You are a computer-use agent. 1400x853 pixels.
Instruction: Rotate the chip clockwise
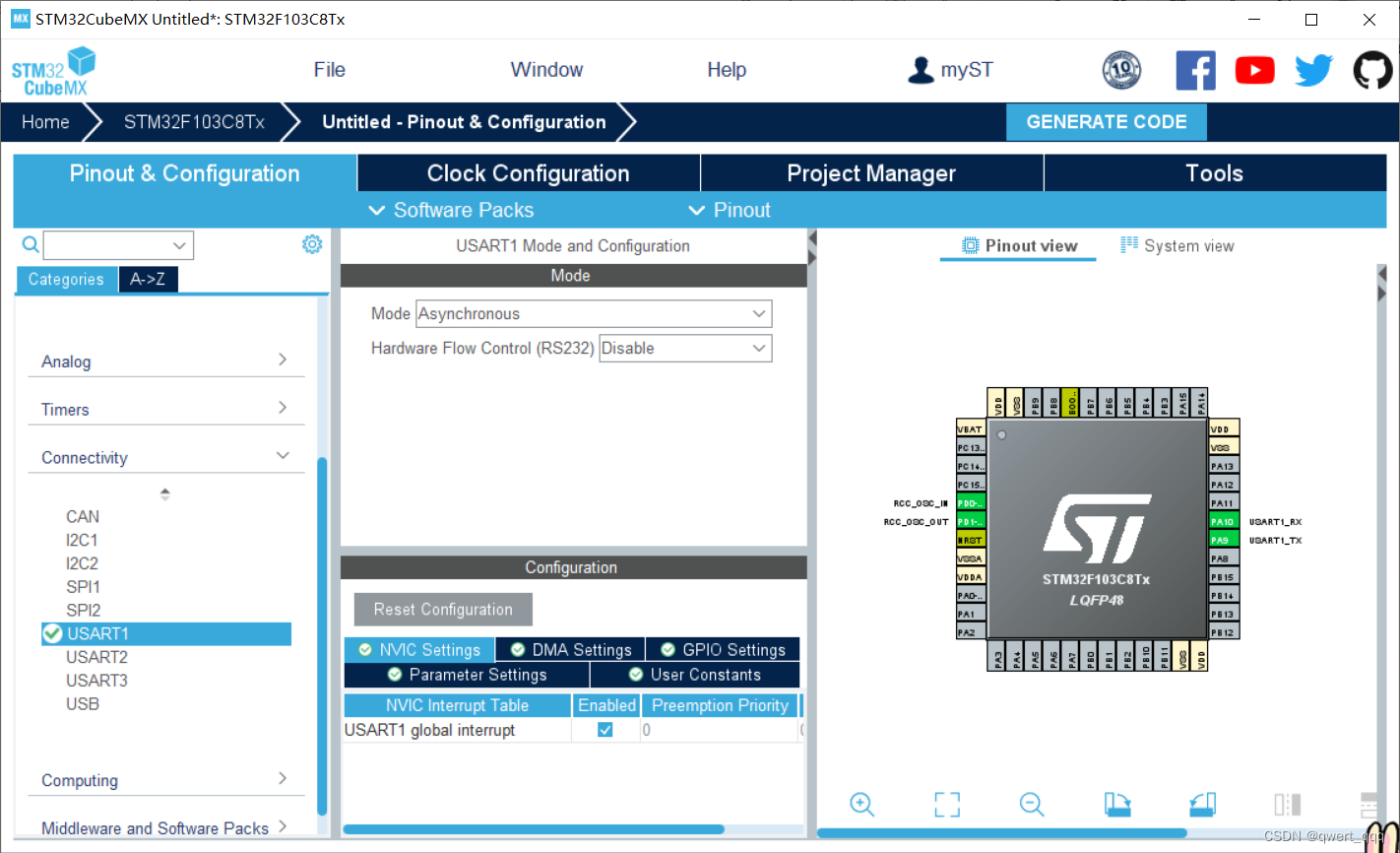pos(1117,805)
